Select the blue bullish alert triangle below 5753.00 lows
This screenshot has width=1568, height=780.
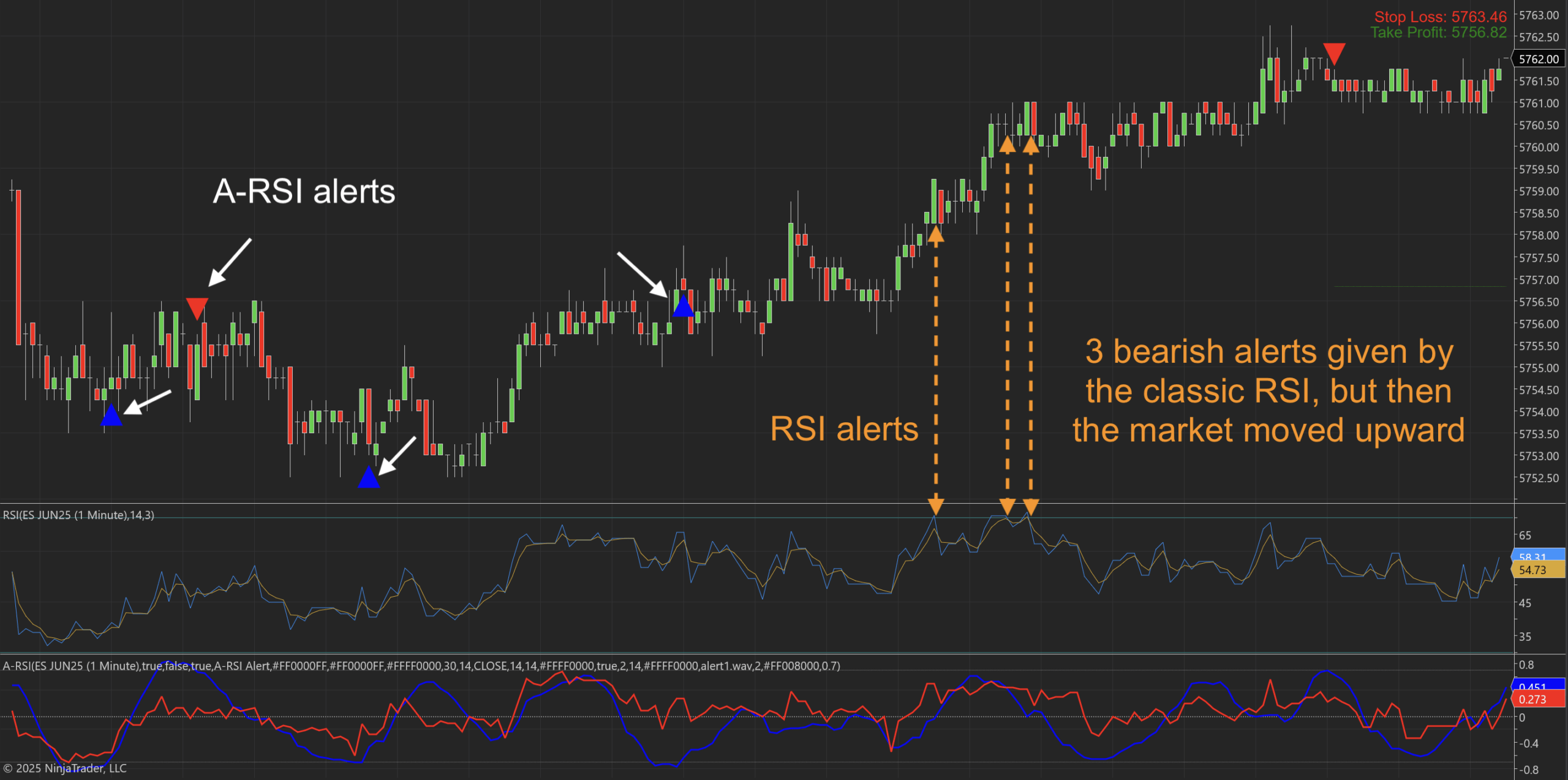(x=368, y=477)
